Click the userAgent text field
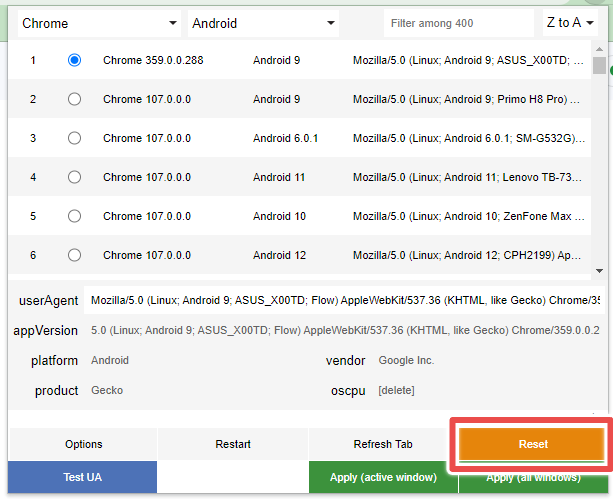613x499 pixels. pos(344,300)
